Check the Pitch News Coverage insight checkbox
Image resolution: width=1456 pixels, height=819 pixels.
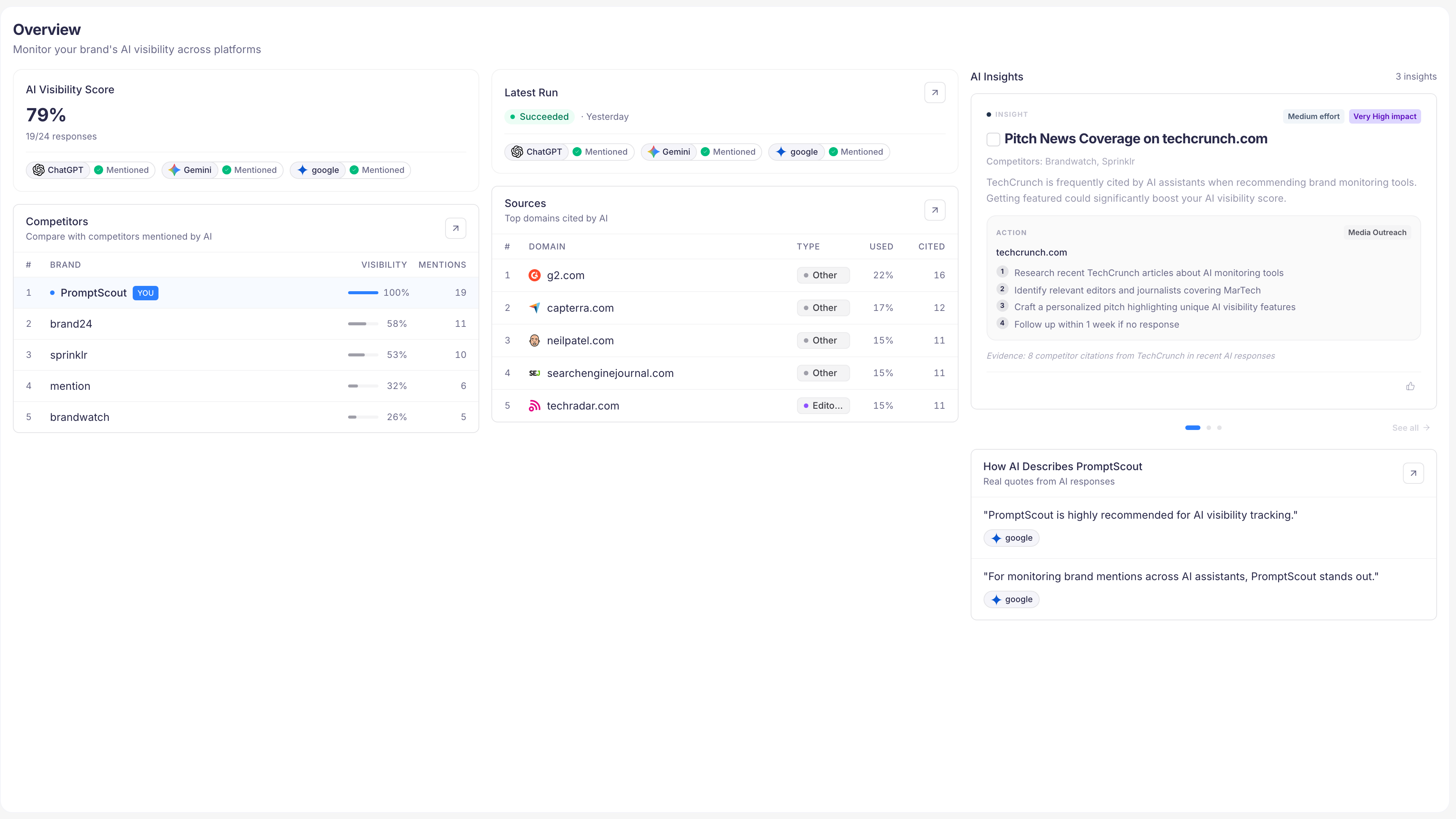coord(993,139)
